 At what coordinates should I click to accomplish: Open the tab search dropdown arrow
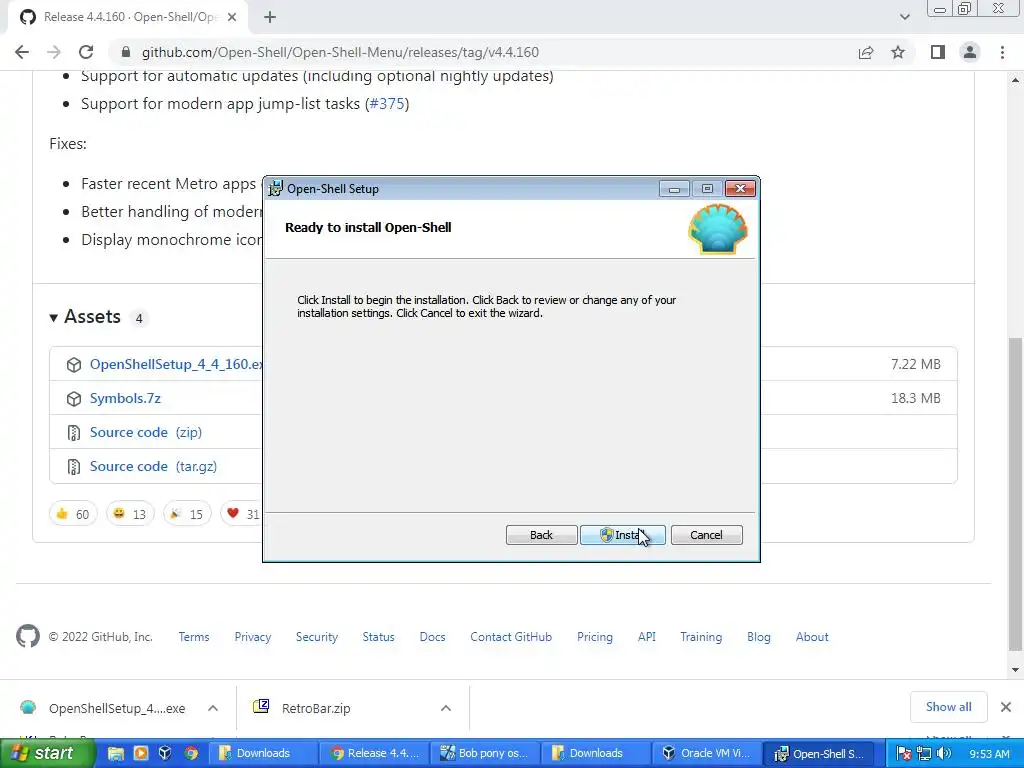904,17
